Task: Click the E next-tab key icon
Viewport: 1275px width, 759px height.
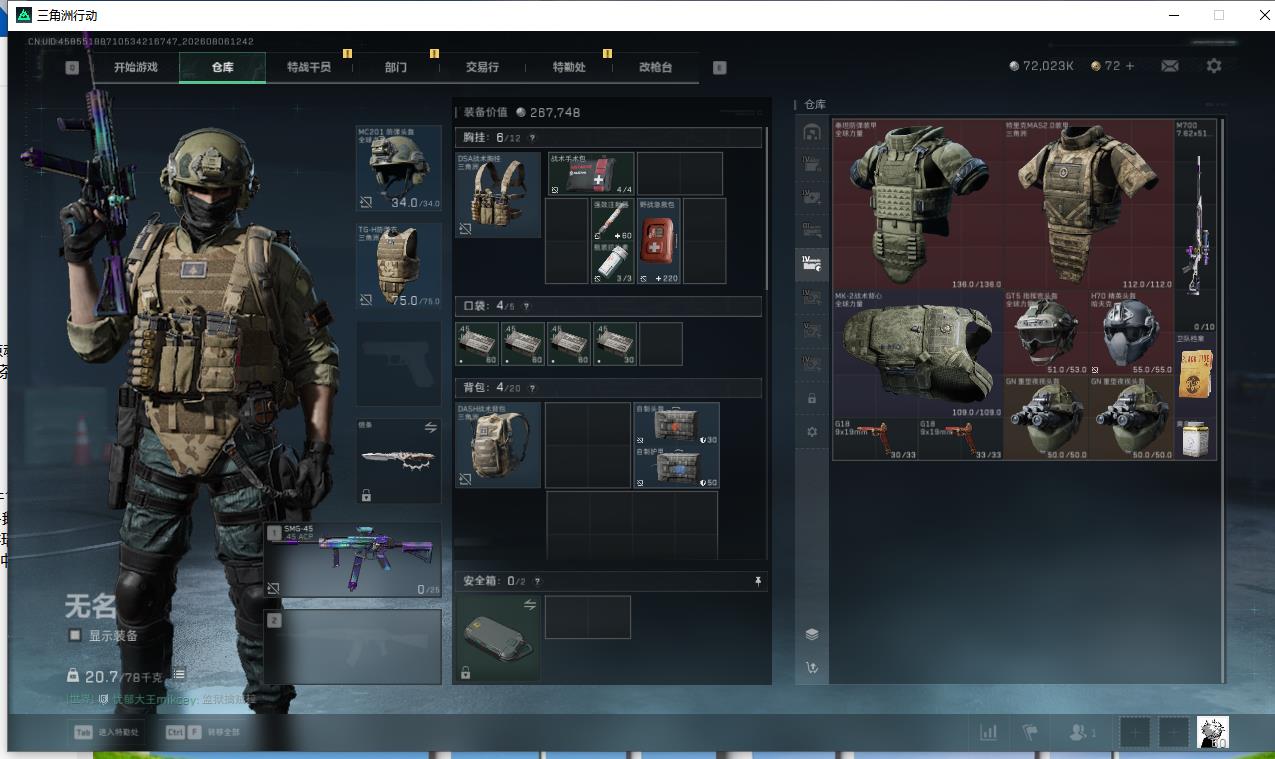Action: (x=719, y=68)
